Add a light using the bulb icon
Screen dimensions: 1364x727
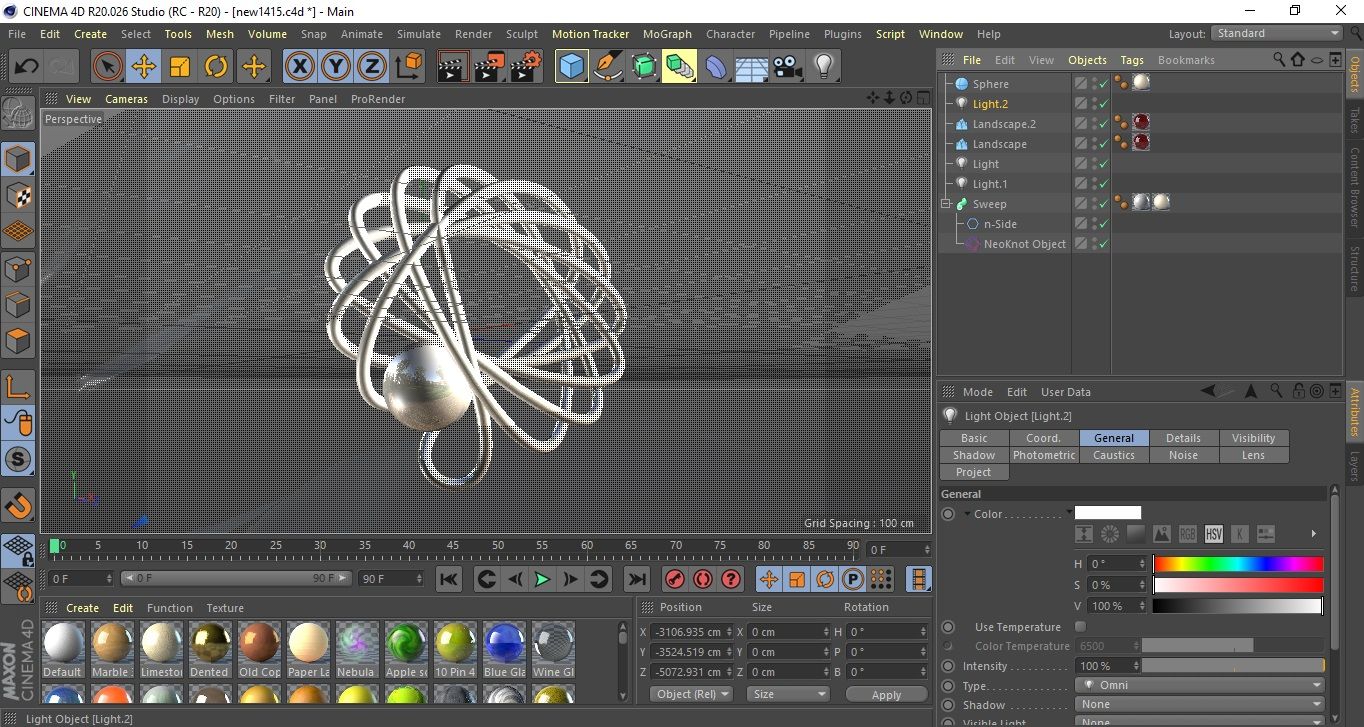pos(823,67)
